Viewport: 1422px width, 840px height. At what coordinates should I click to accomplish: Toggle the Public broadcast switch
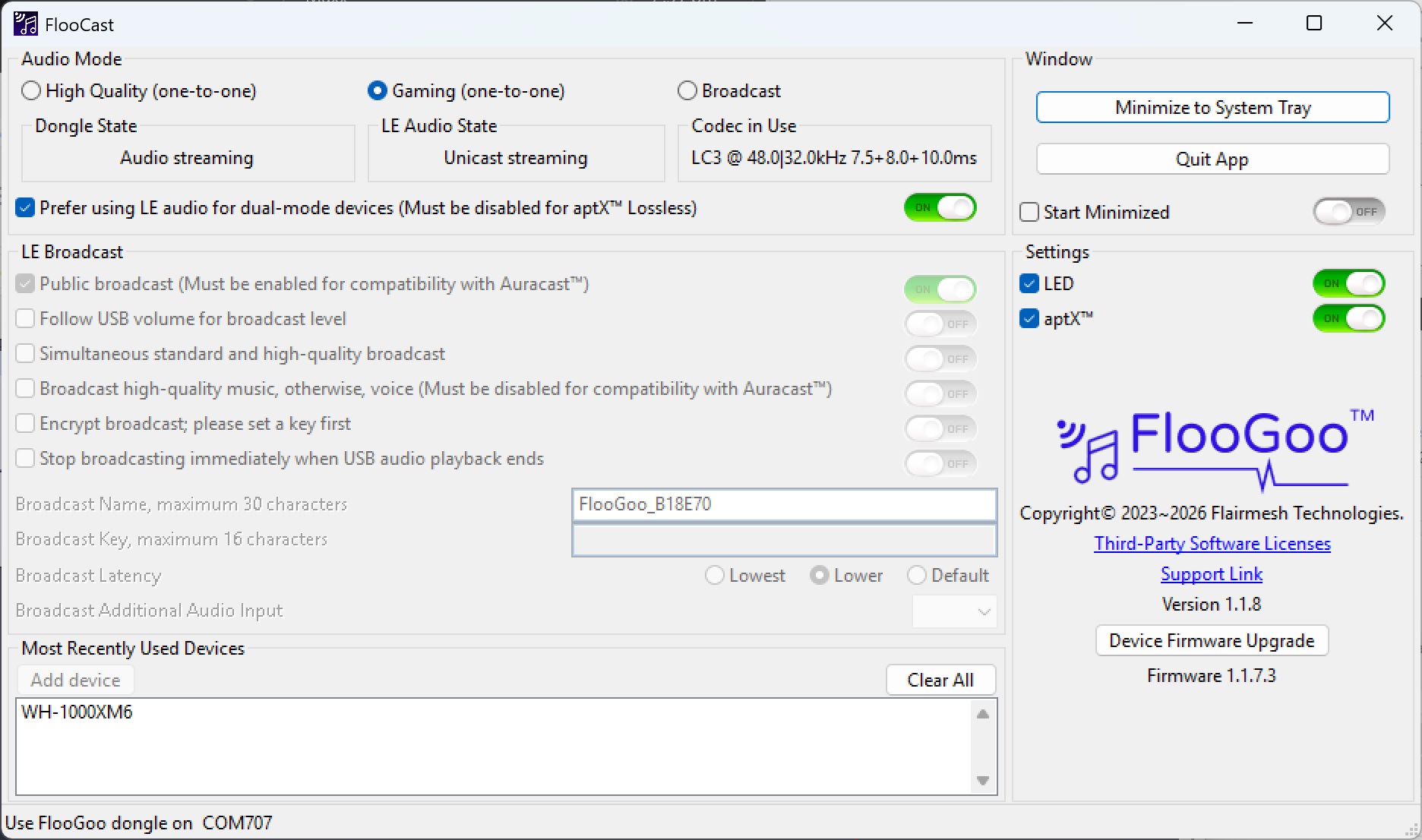[x=940, y=289]
